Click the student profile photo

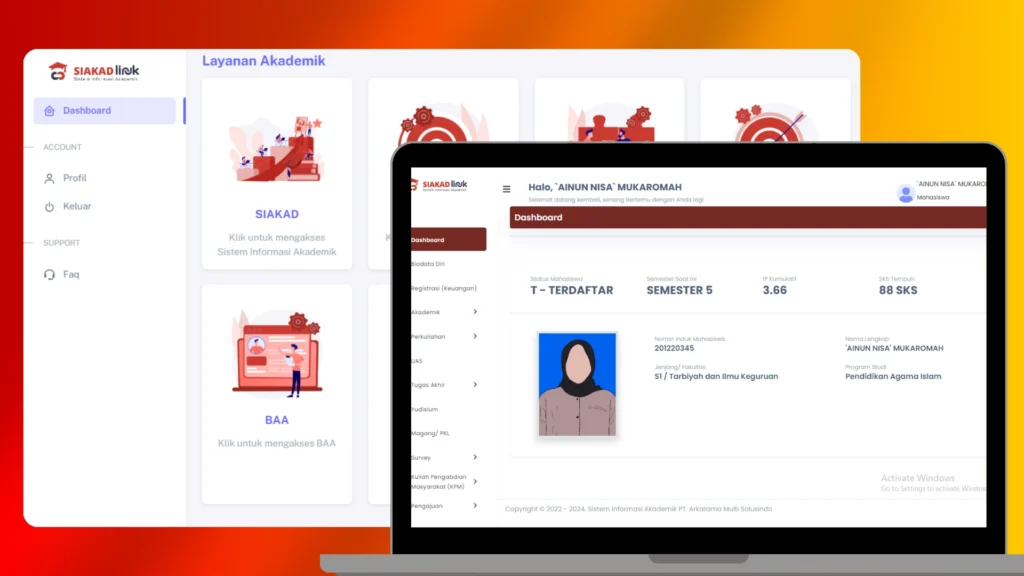[577, 384]
